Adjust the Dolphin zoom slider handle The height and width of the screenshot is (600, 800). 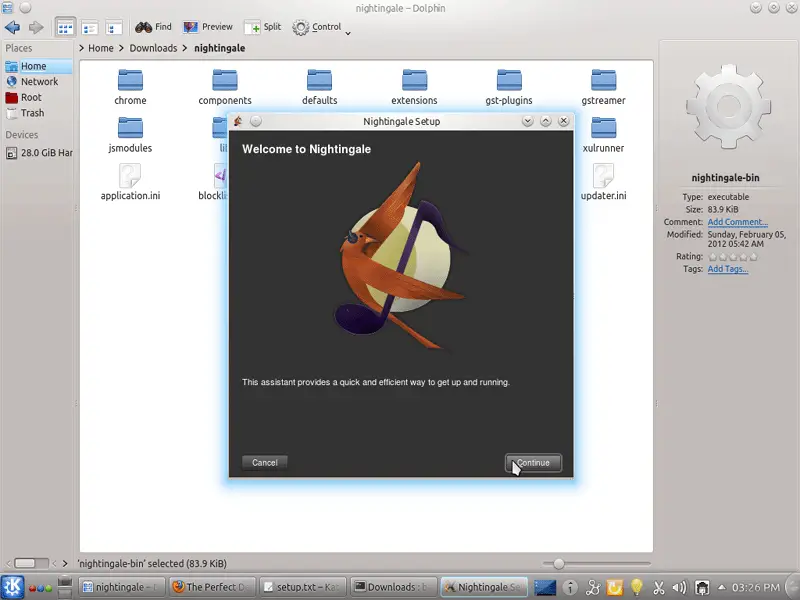tap(559, 564)
